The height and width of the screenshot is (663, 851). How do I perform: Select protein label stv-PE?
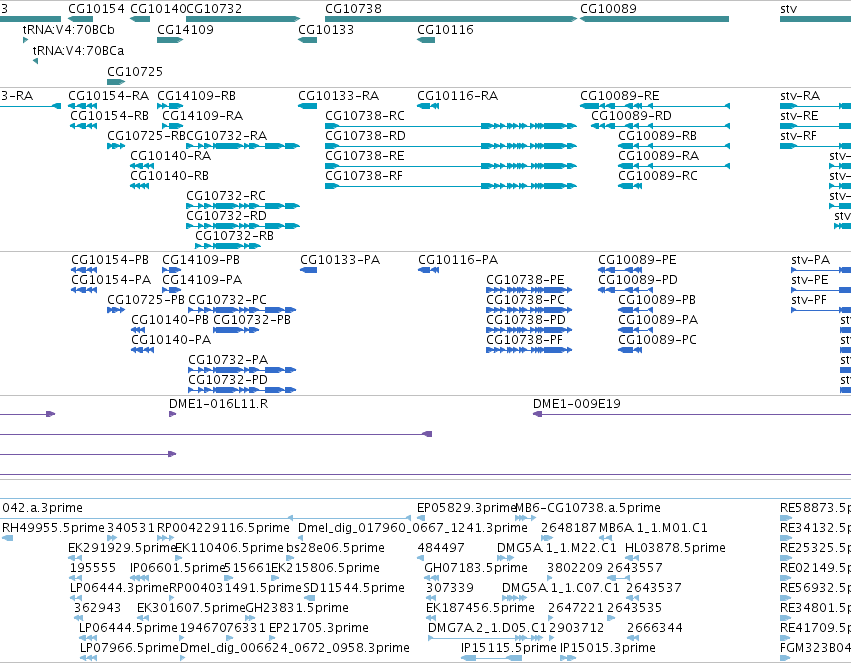810,280
